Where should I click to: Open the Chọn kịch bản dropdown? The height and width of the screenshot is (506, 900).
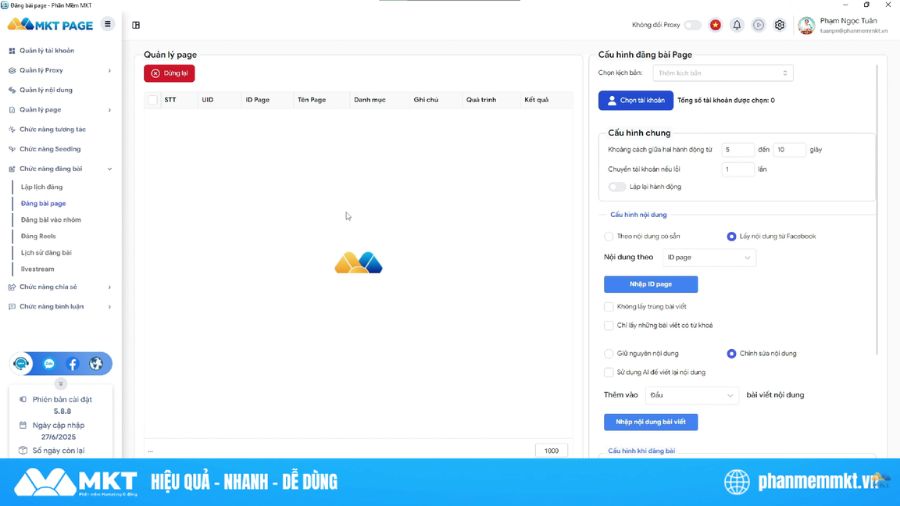[723, 73]
